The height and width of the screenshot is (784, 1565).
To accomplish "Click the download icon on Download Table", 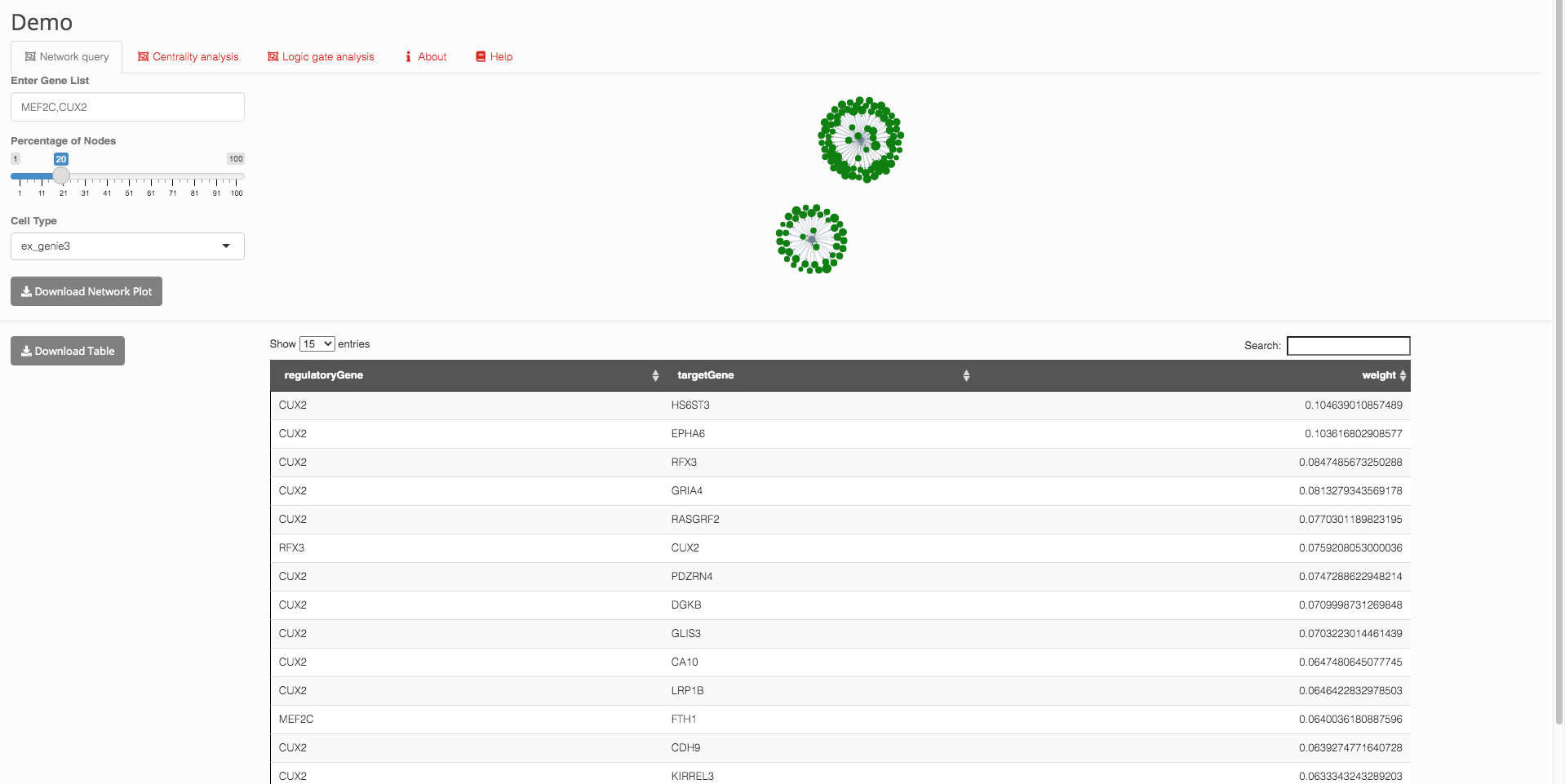I will [x=26, y=351].
